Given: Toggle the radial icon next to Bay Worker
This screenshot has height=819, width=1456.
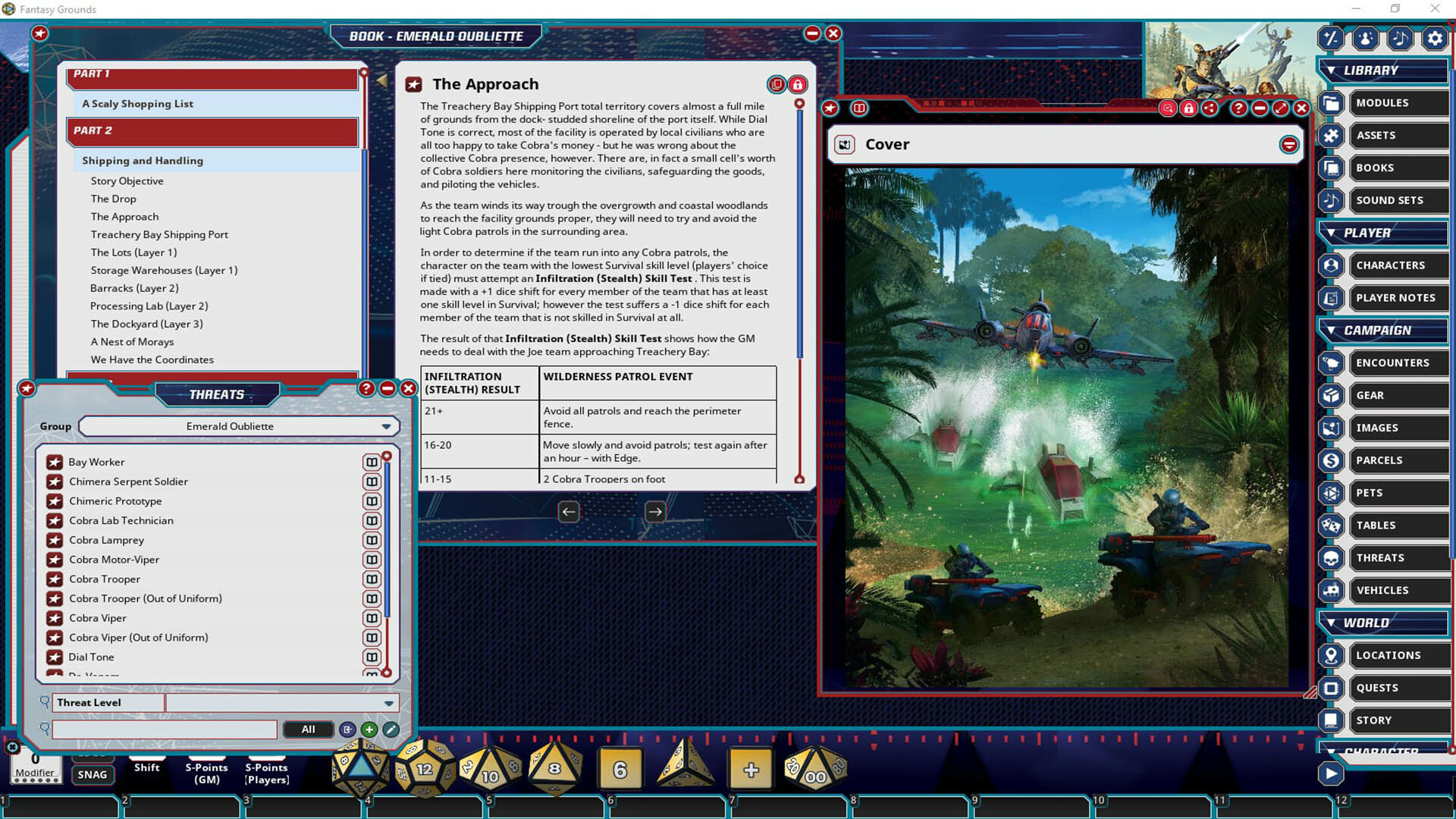Looking at the screenshot, I should coord(372,462).
